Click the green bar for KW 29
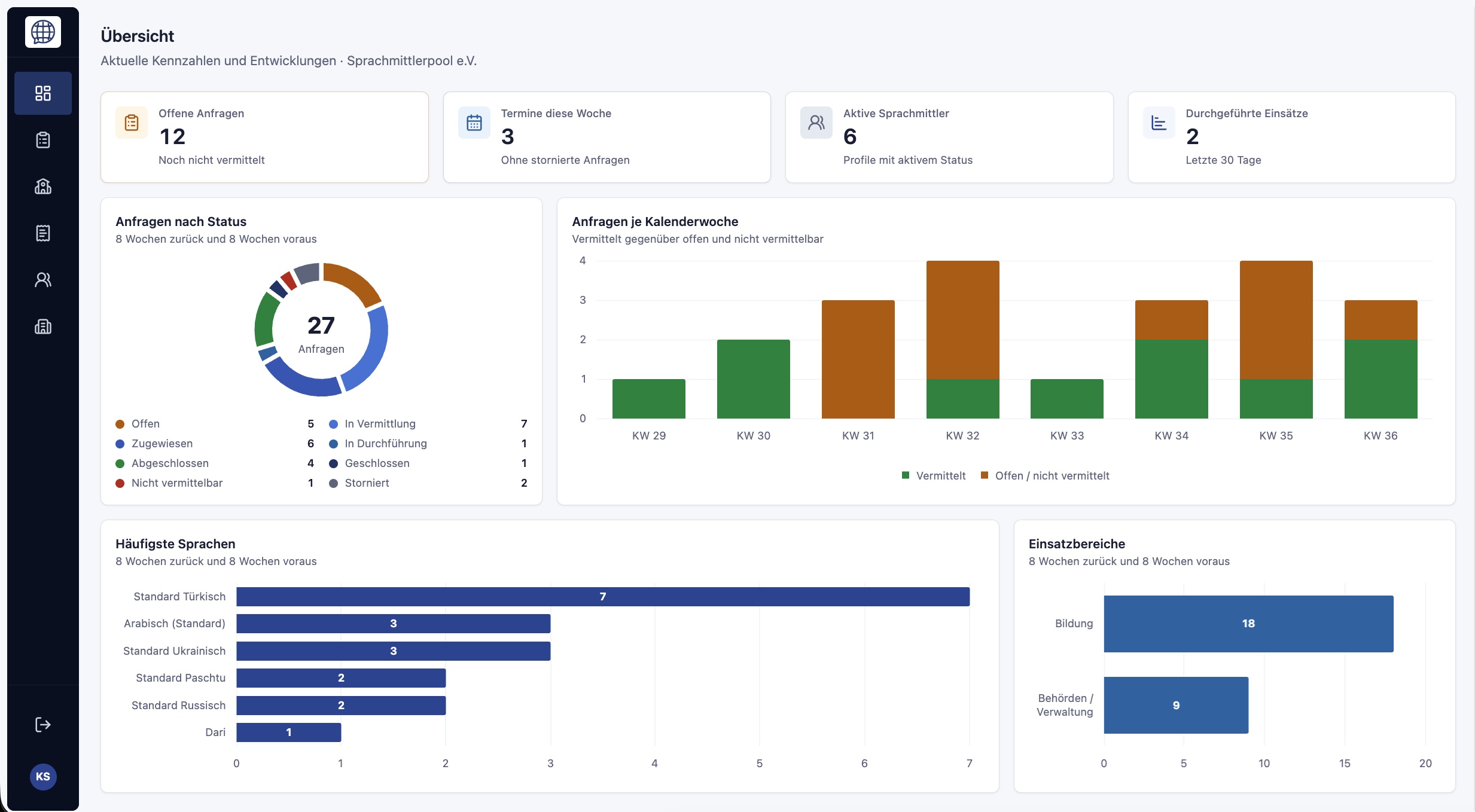This screenshot has height=812, width=1475. coord(649,399)
